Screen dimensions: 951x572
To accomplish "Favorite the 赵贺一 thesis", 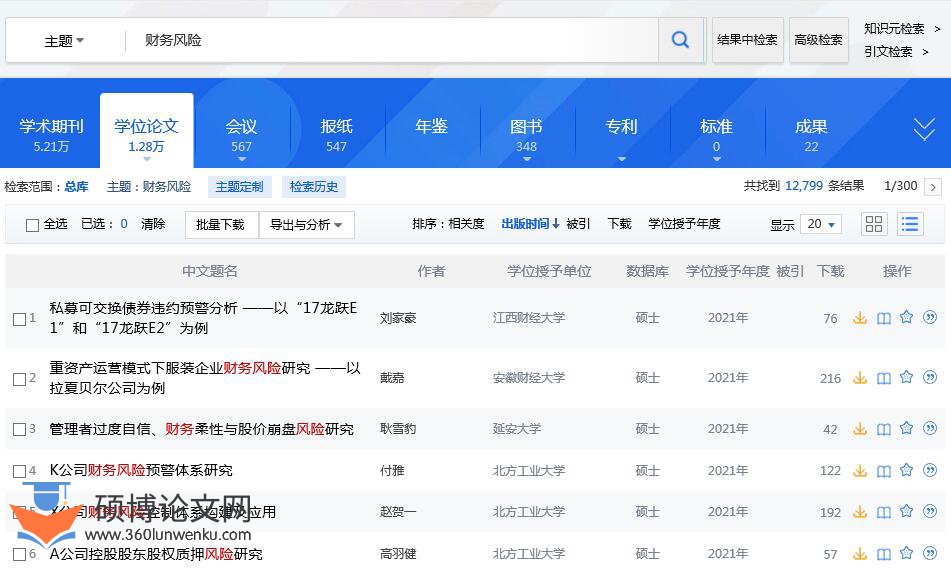I will [906, 511].
